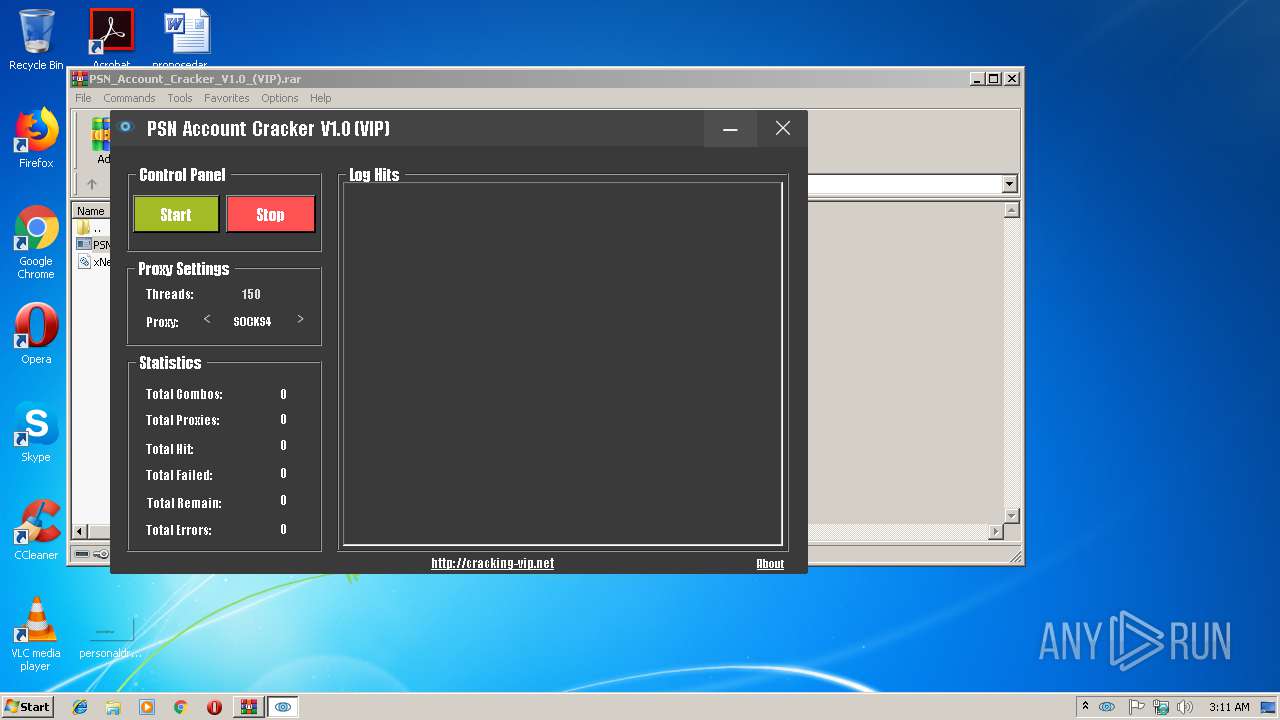Screen dimensions: 1280x720
Task: Launch the Acrobat desktop shortcut
Action: (x=111, y=38)
